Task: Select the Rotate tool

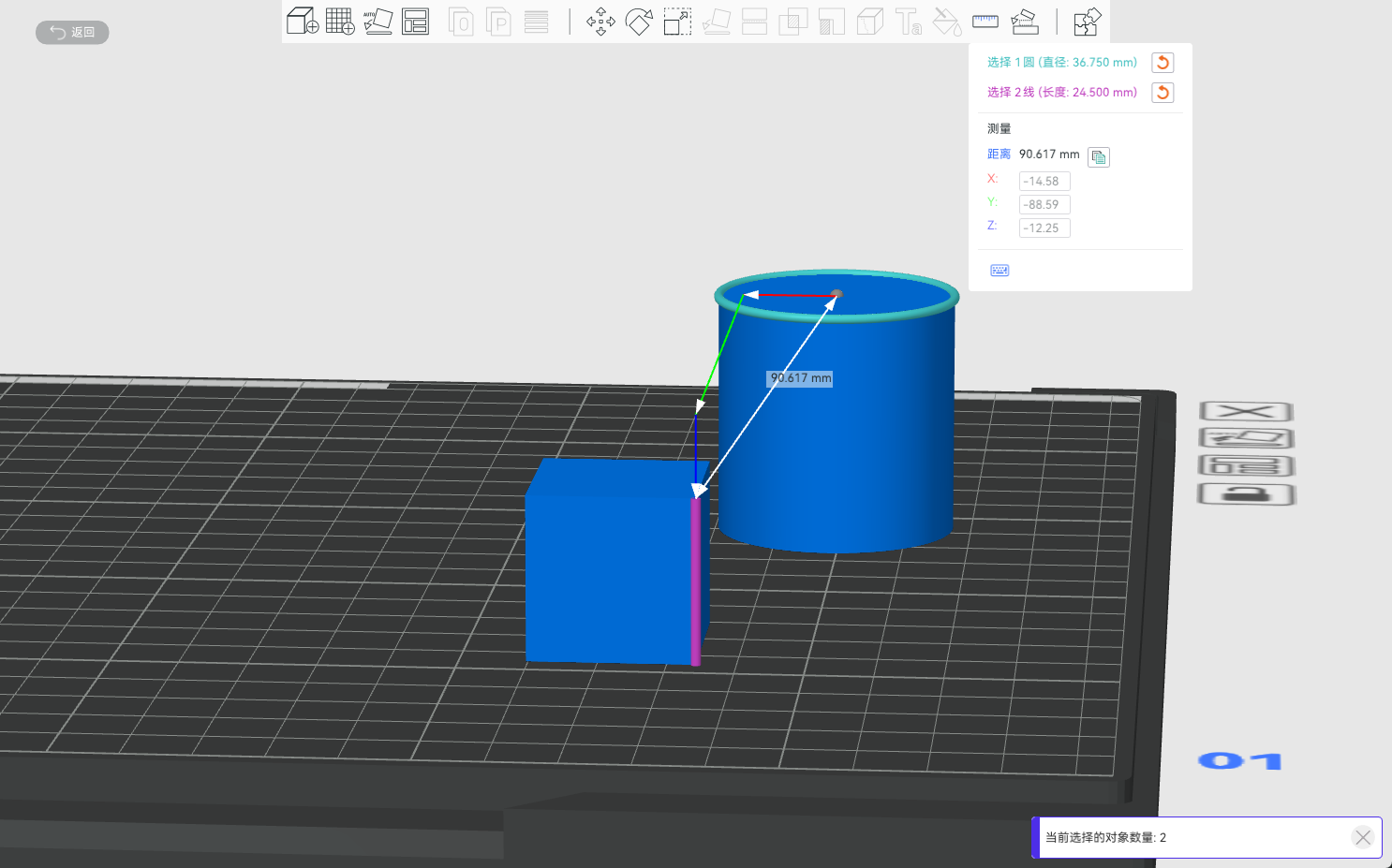Action: 639,22
